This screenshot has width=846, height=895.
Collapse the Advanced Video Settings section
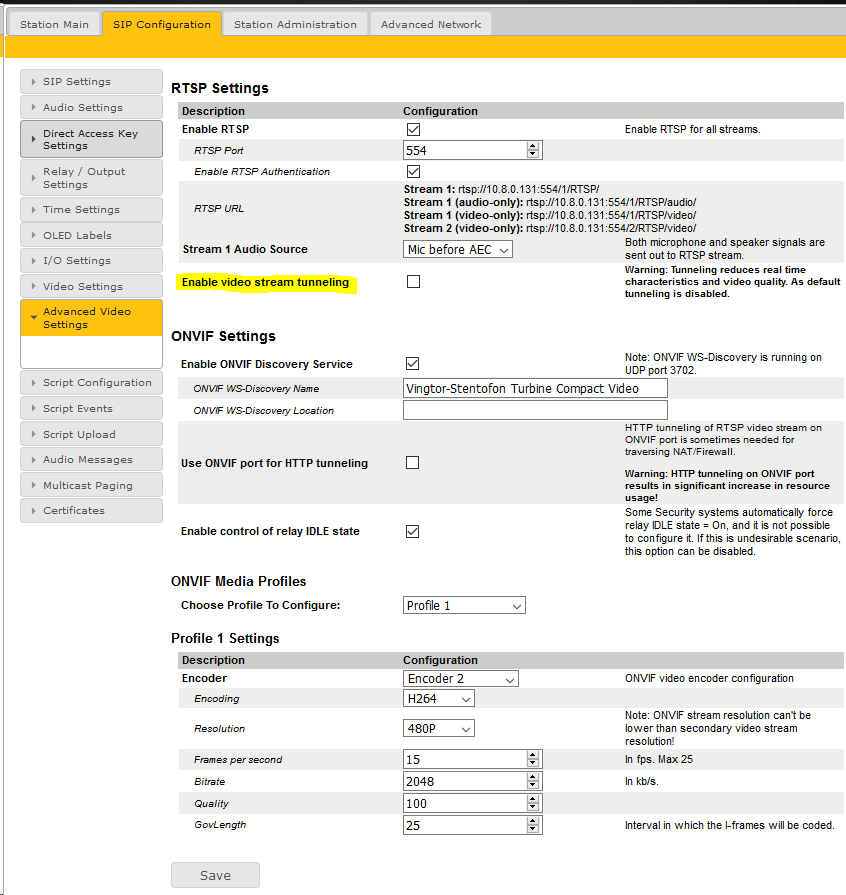click(91, 318)
